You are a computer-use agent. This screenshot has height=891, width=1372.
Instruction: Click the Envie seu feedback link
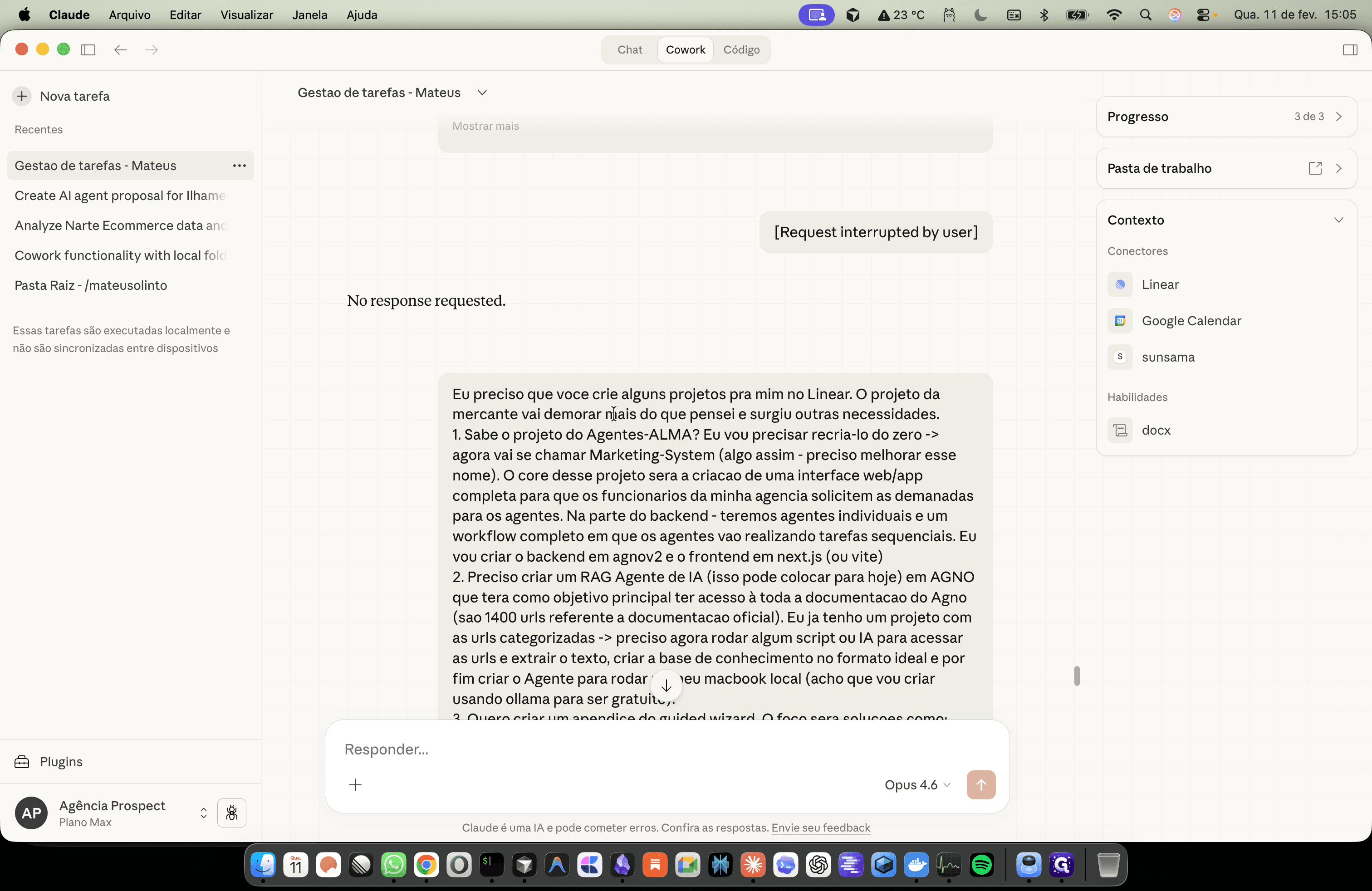tap(820, 827)
